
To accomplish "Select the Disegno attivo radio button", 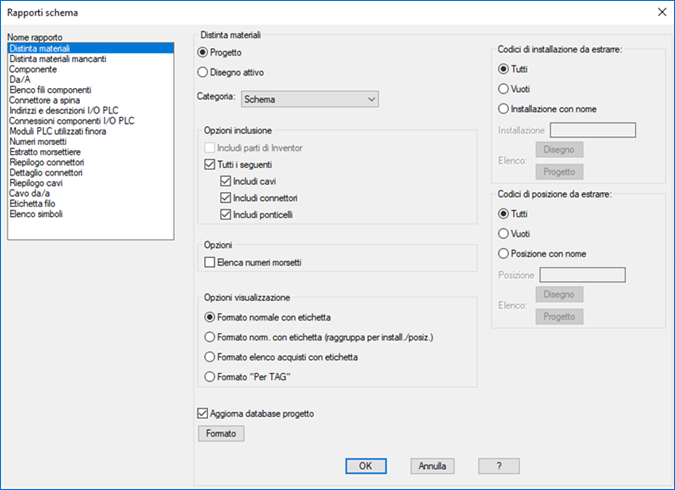I will pos(205,72).
